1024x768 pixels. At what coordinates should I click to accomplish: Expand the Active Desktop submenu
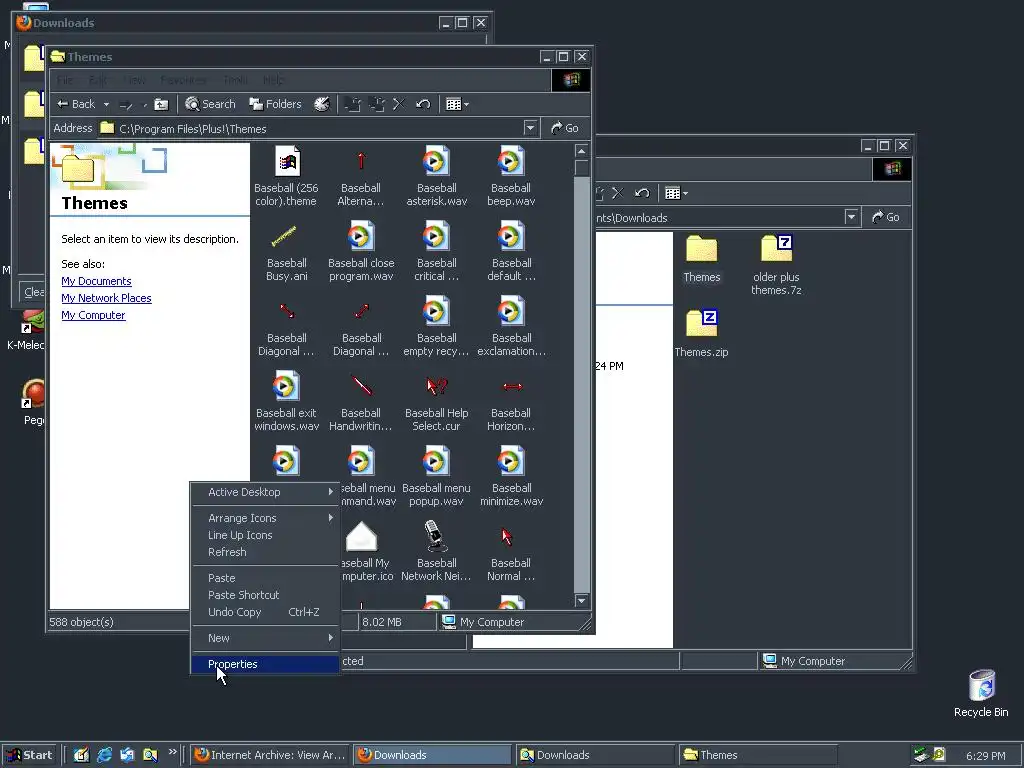click(x=265, y=492)
